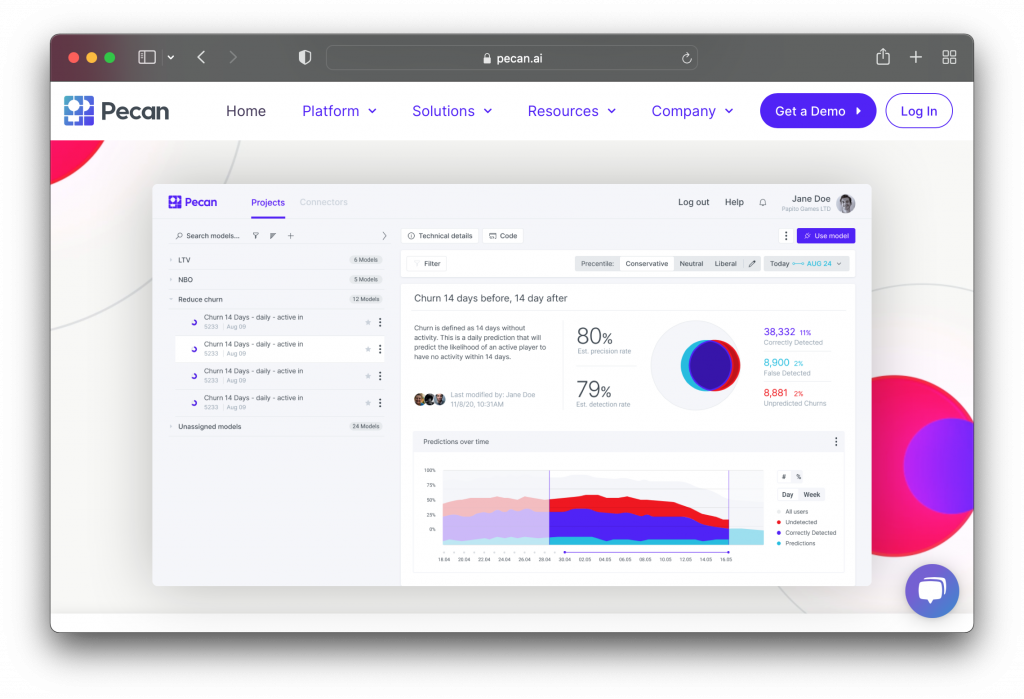Star the first Churn 14 Days model
Screen dimensions: 1024x699
[x=368, y=322]
